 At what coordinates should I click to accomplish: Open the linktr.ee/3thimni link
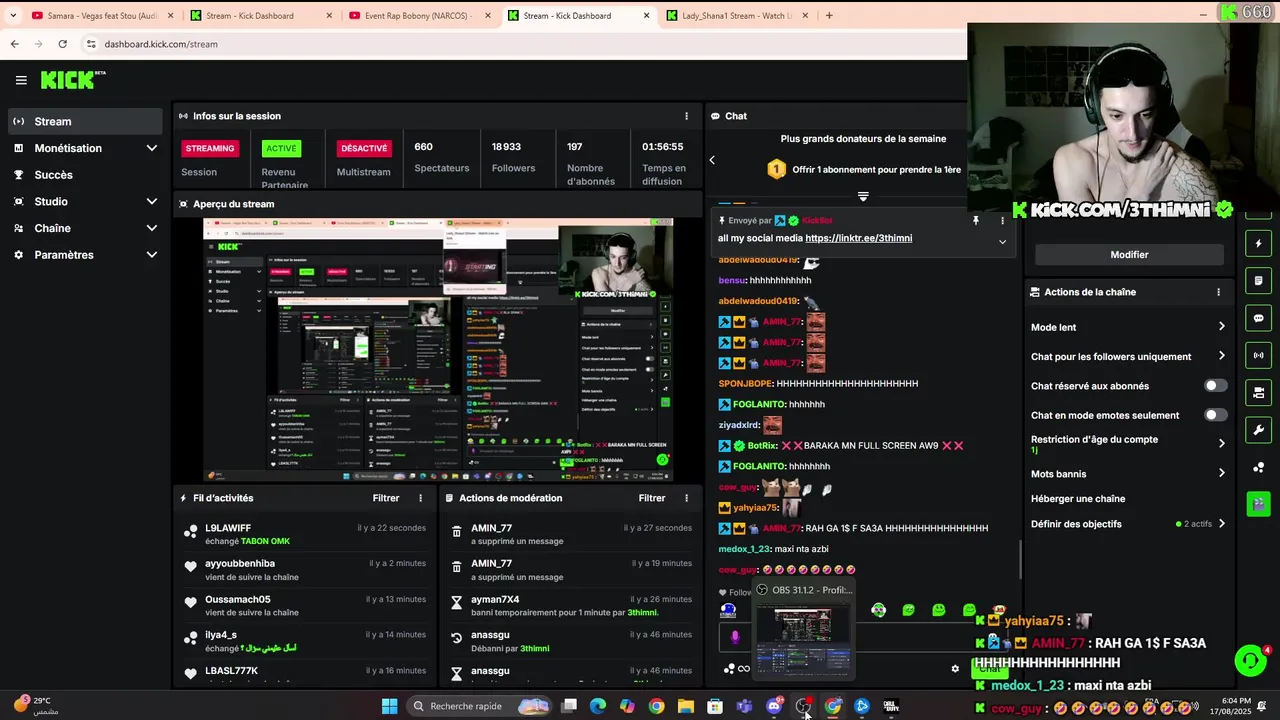858,238
